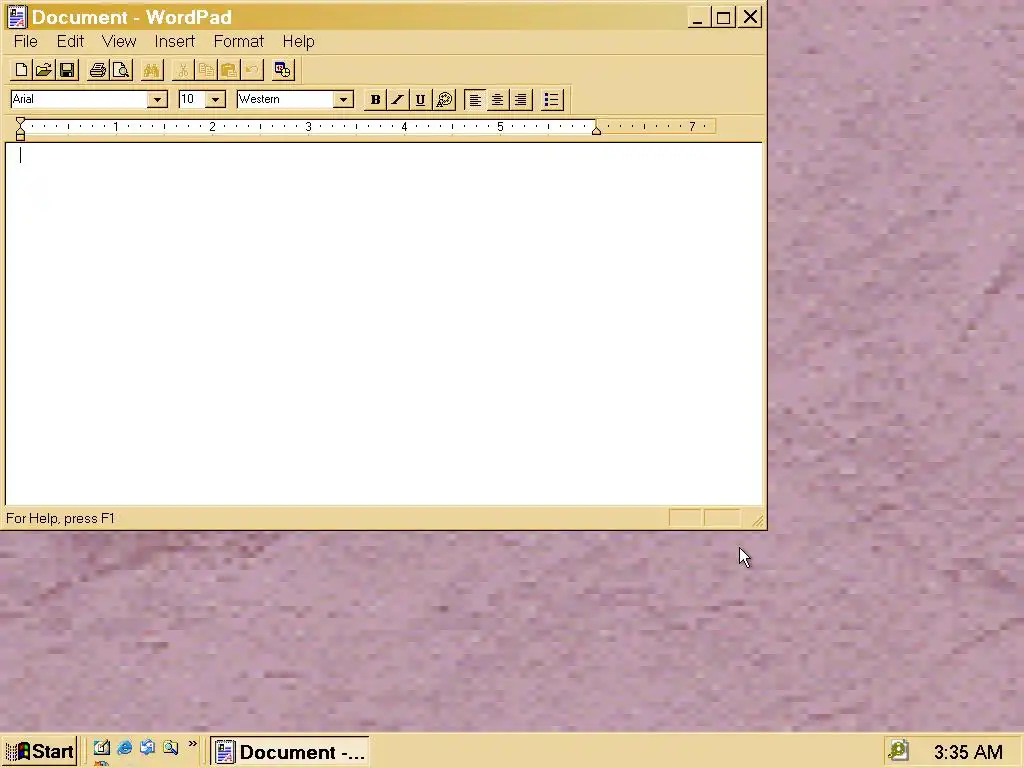Open the View menu

click(x=119, y=42)
